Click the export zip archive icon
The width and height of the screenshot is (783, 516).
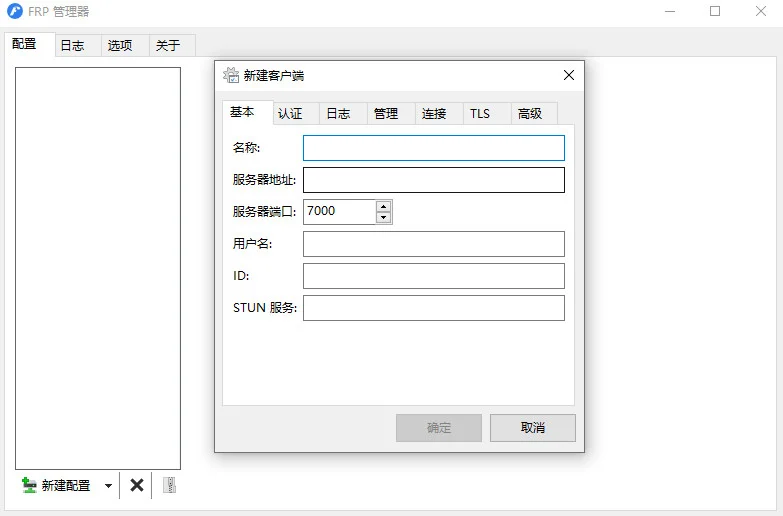tap(170, 485)
